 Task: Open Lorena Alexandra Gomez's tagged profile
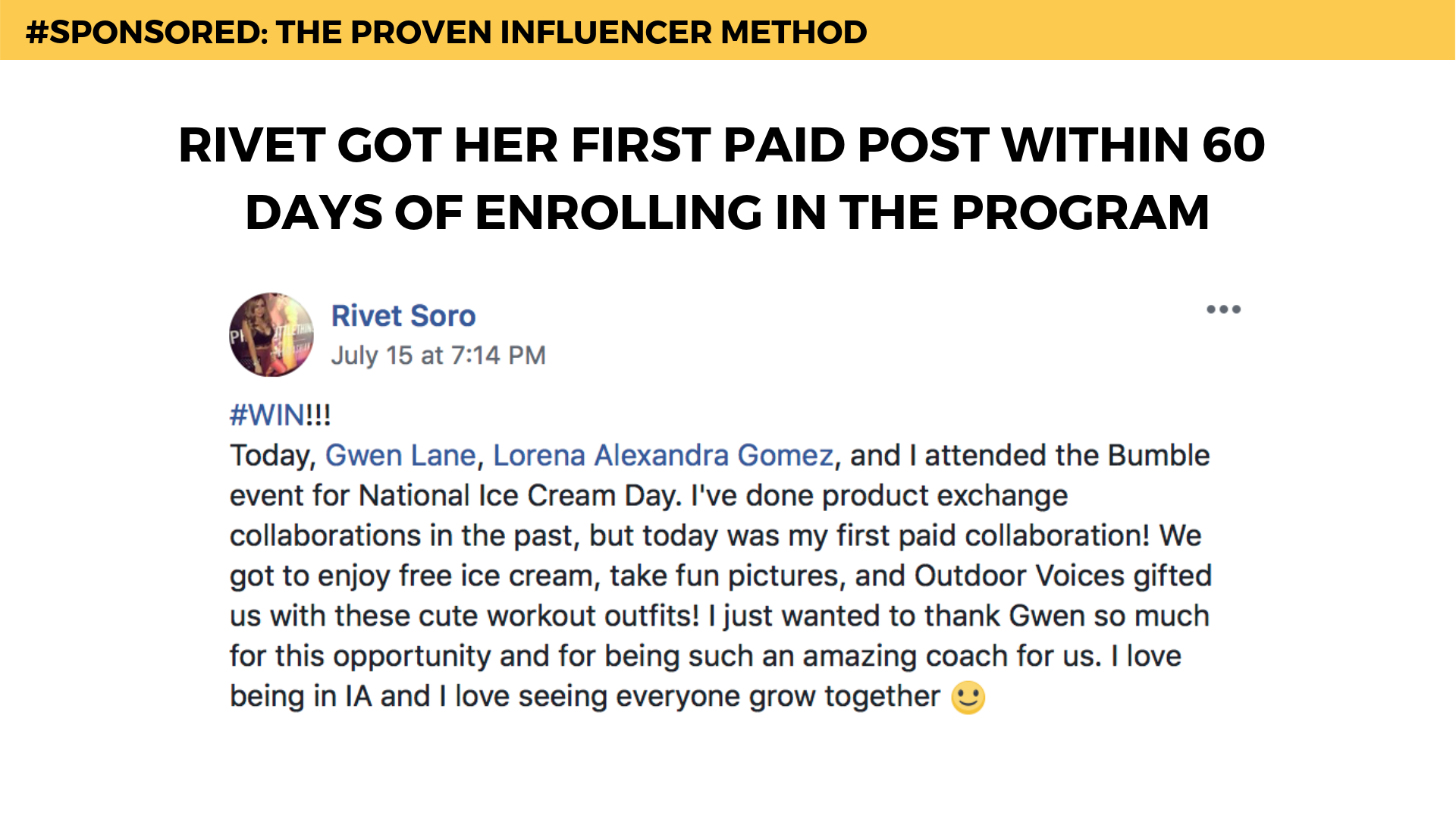click(664, 455)
